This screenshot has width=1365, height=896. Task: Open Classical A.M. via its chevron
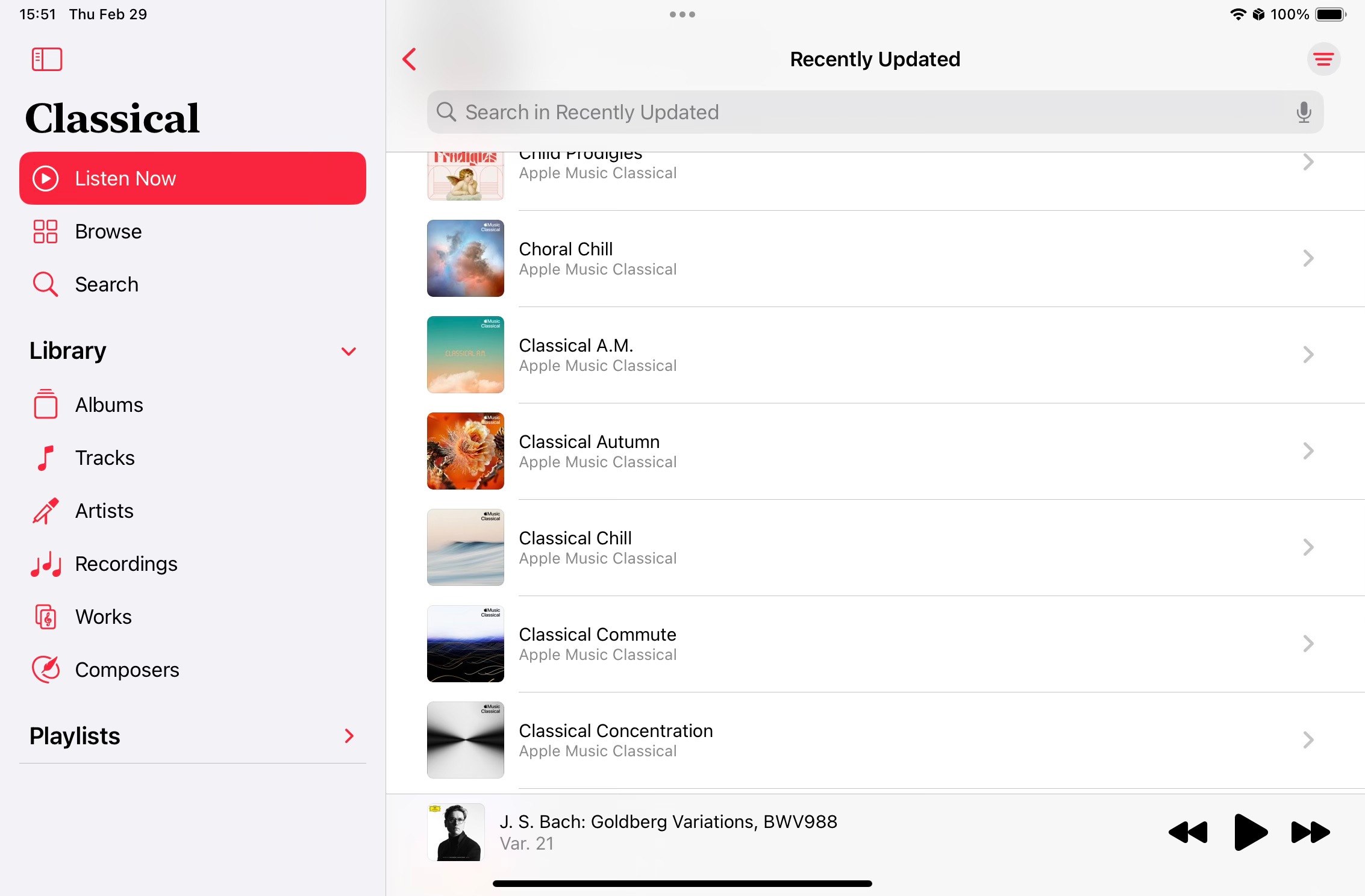pyautogui.click(x=1308, y=355)
